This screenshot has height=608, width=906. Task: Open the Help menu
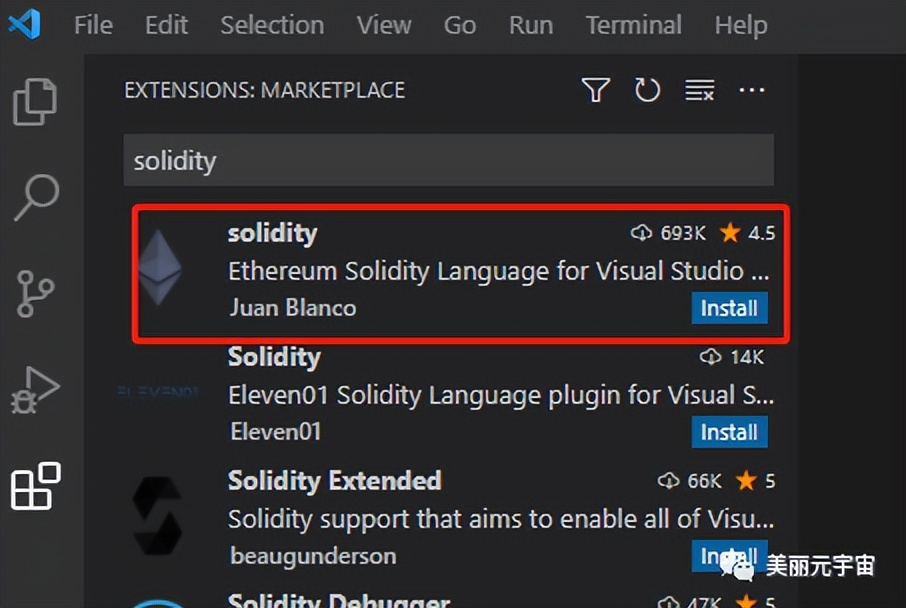coord(740,25)
